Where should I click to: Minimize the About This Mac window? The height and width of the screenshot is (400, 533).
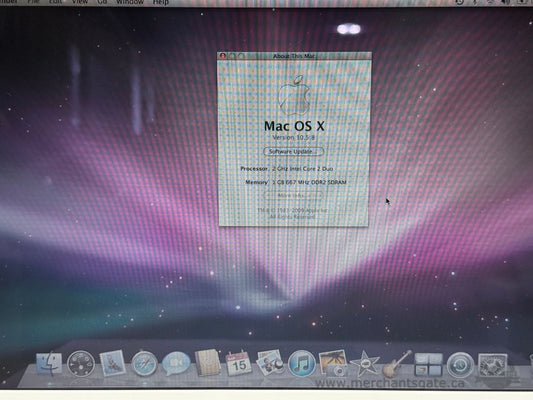coord(232,56)
